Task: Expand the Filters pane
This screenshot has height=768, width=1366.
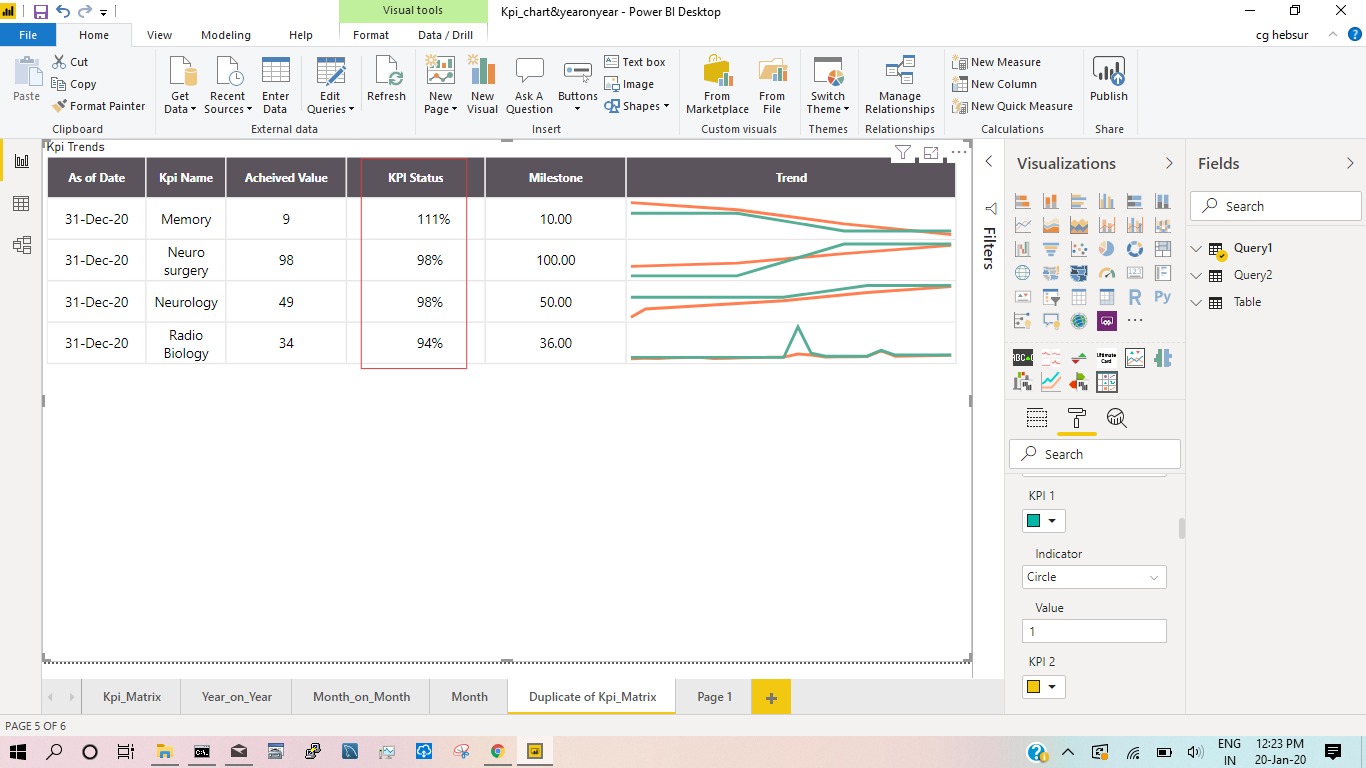Action: (x=988, y=162)
